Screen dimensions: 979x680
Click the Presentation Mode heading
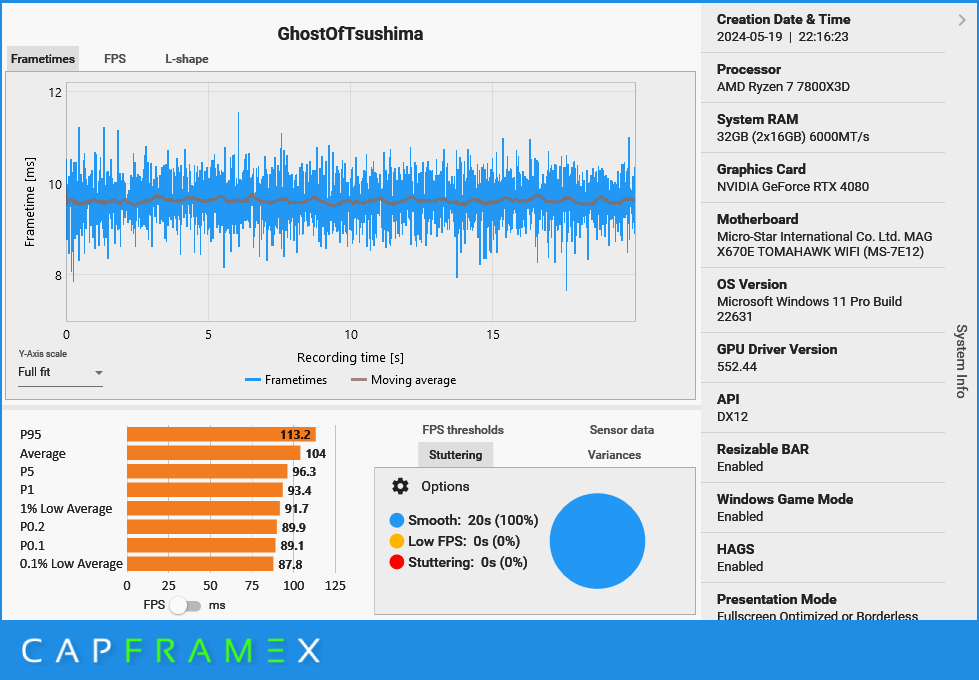click(777, 599)
